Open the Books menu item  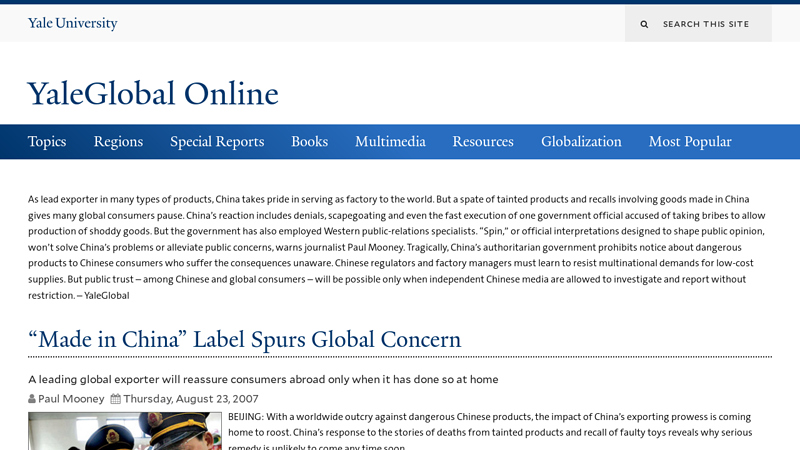pyautogui.click(x=309, y=141)
